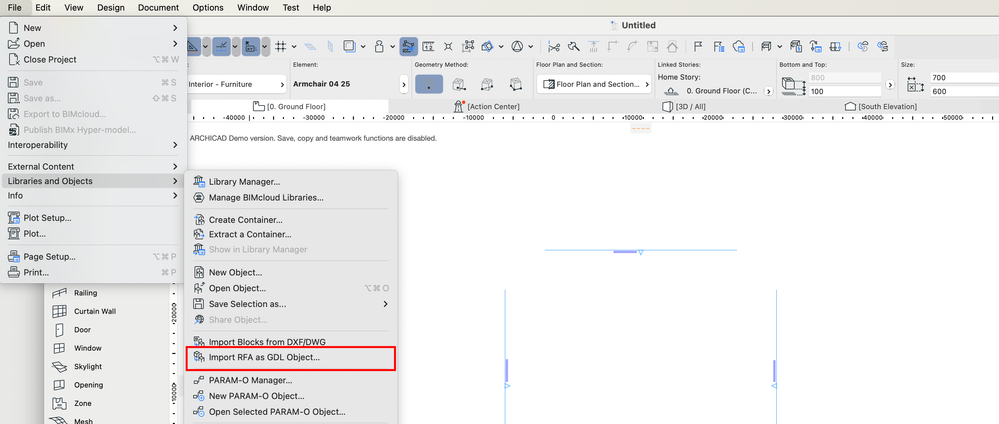Select the third Geometry Method box option
This screenshot has height=424, width=999.
487,84
